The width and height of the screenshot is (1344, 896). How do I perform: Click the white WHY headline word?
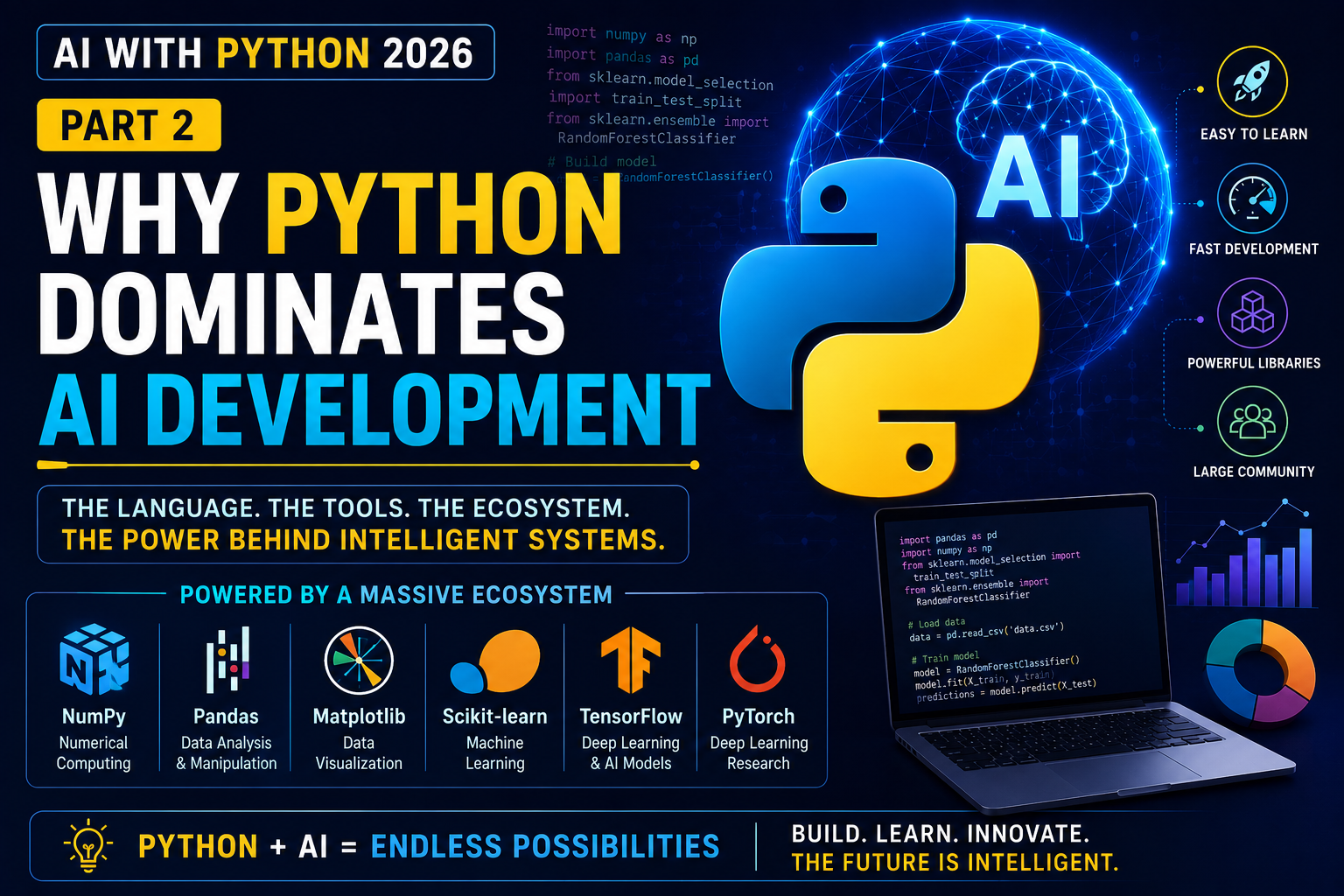[x=140, y=214]
